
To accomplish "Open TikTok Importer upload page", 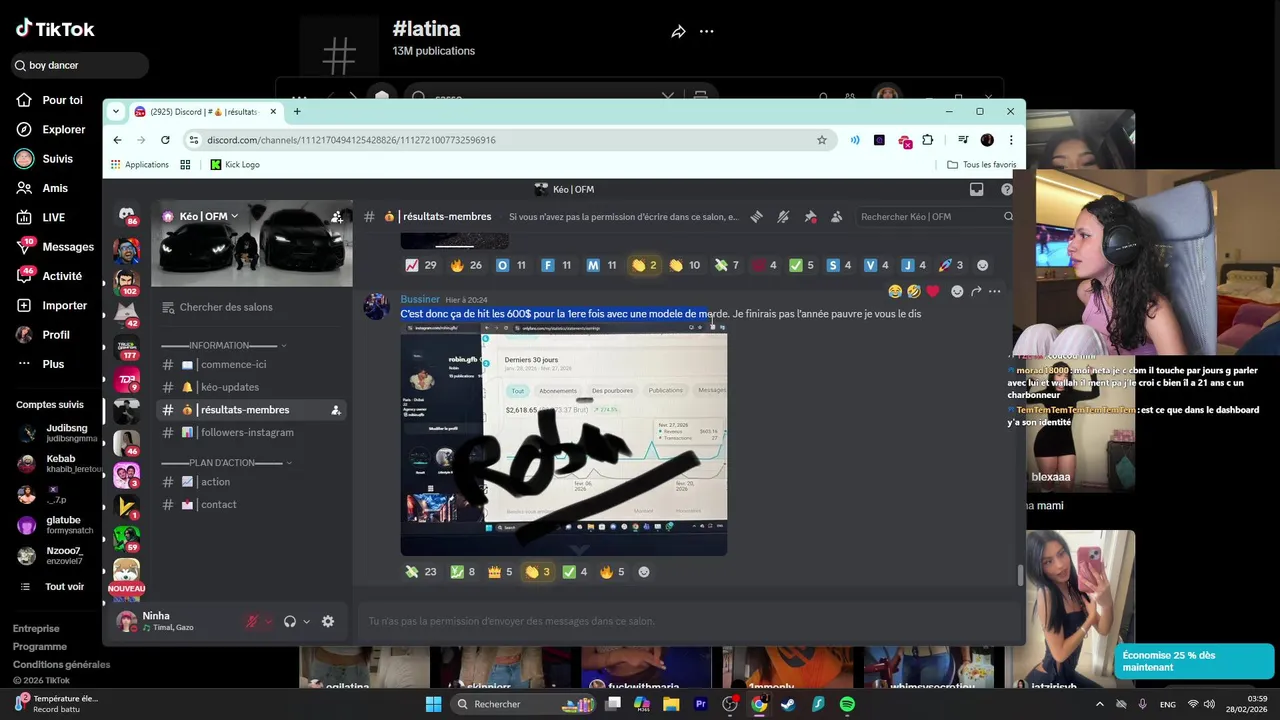I will pyautogui.click(x=52, y=305).
